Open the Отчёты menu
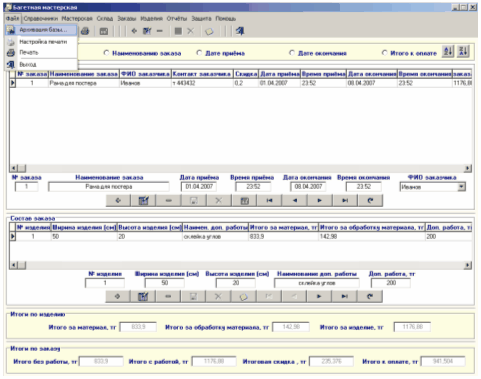The image size is (481, 379). click(x=177, y=18)
